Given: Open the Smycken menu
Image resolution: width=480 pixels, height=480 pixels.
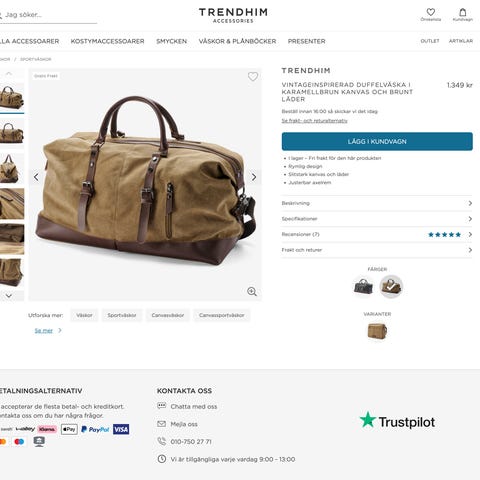Looking at the screenshot, I should tap(172, 41).
